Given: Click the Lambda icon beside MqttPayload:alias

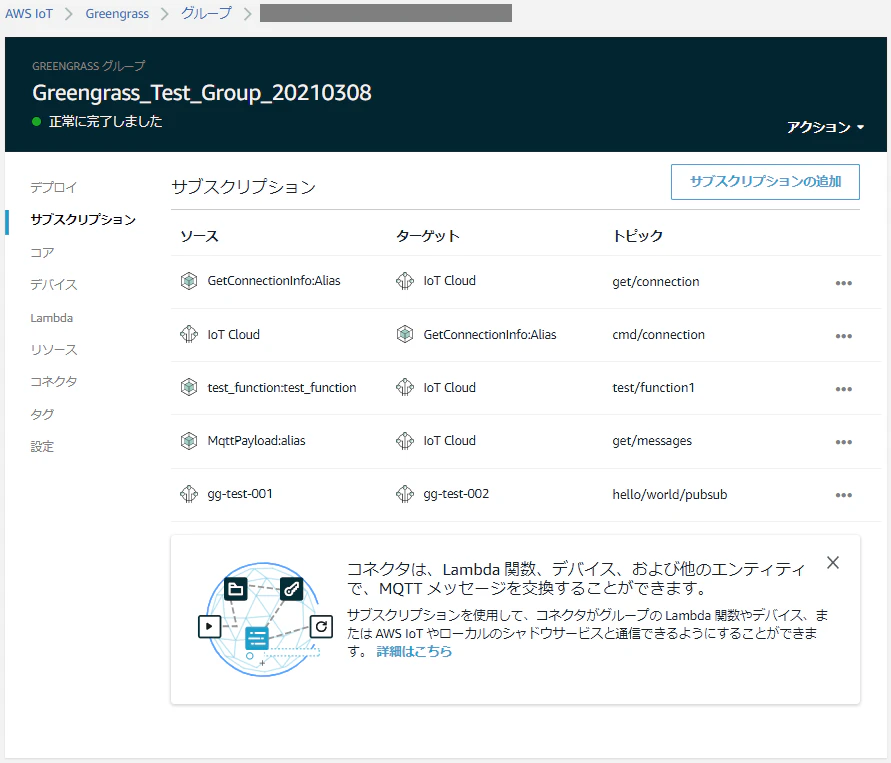Looking at the screenshot, I should click(189, 441).
